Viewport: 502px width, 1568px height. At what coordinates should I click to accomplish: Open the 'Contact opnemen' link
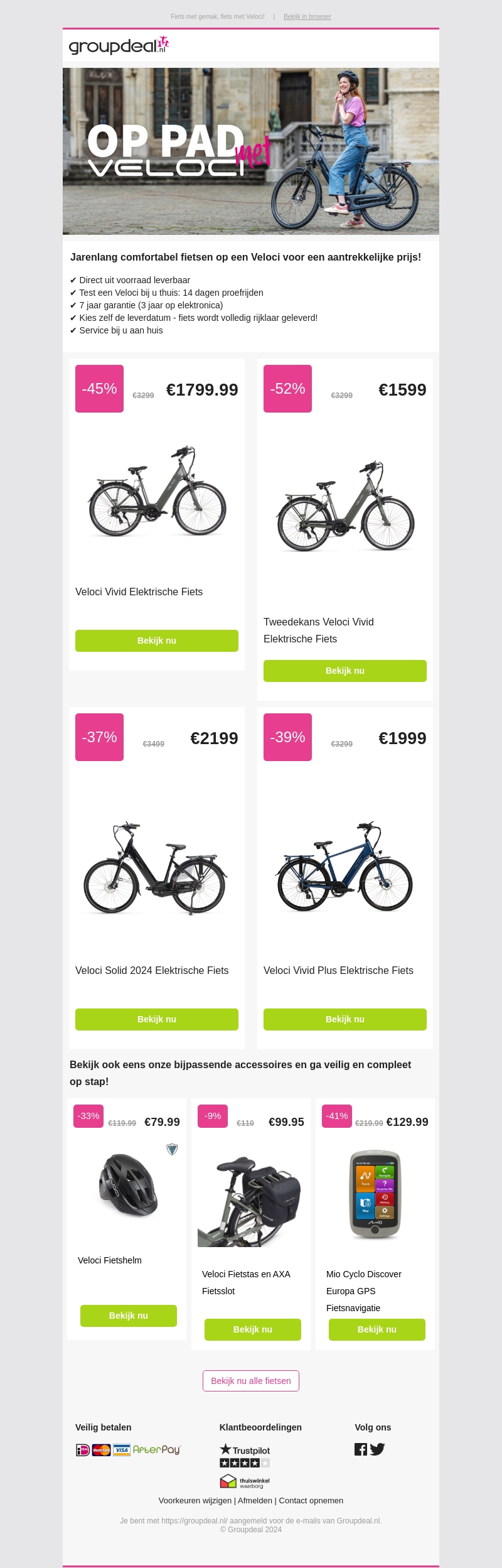click(311, 1500)
